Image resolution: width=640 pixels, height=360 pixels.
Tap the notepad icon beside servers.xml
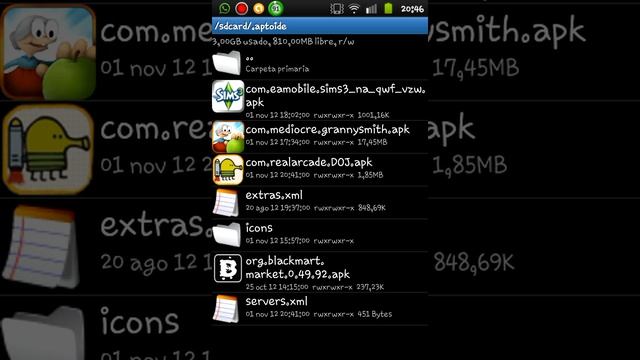pyautogui.click(x=226, y=309)
